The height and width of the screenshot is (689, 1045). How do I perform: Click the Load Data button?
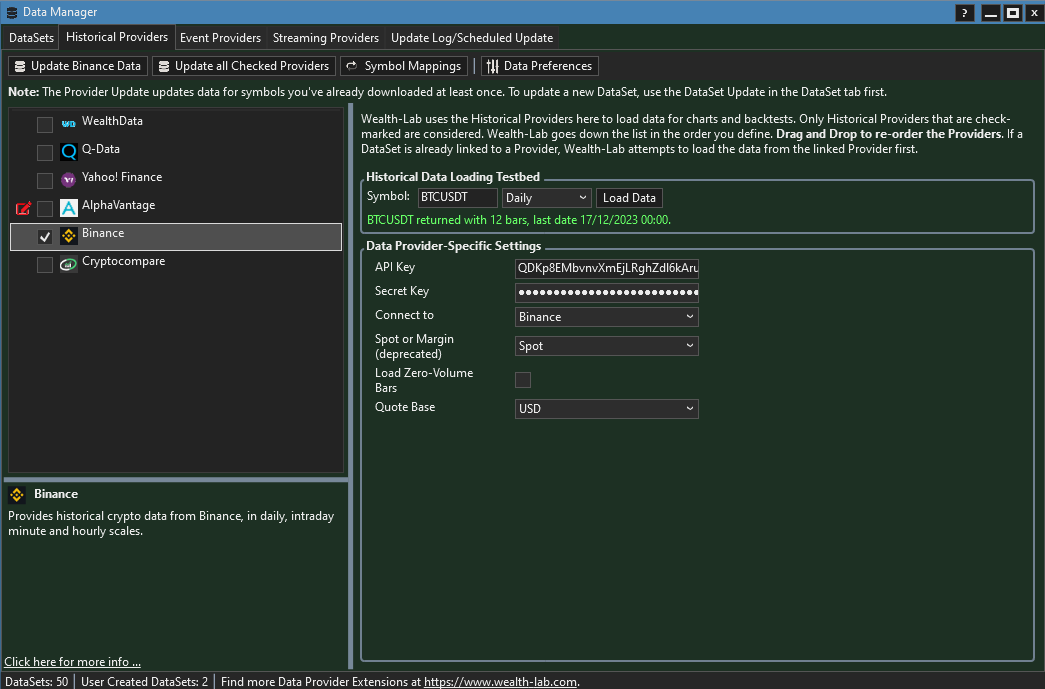[629, 198]
